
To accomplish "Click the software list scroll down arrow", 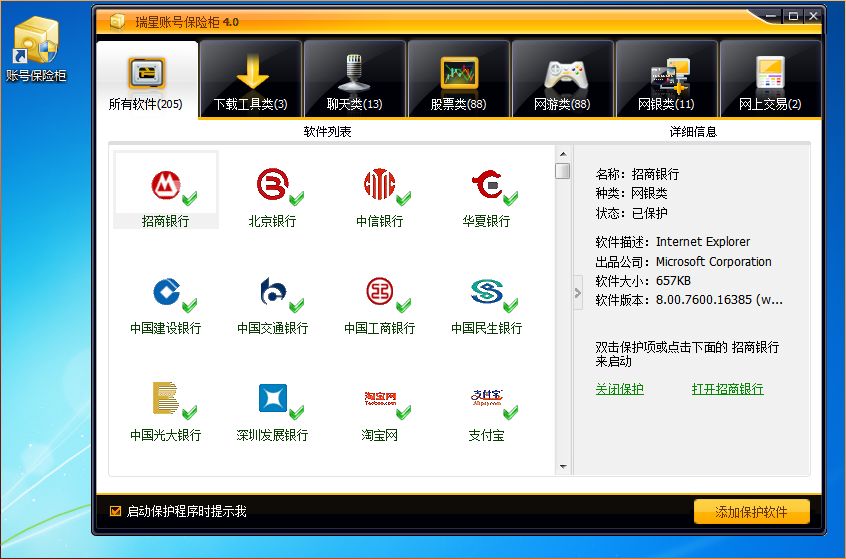I will click(563, 467).
